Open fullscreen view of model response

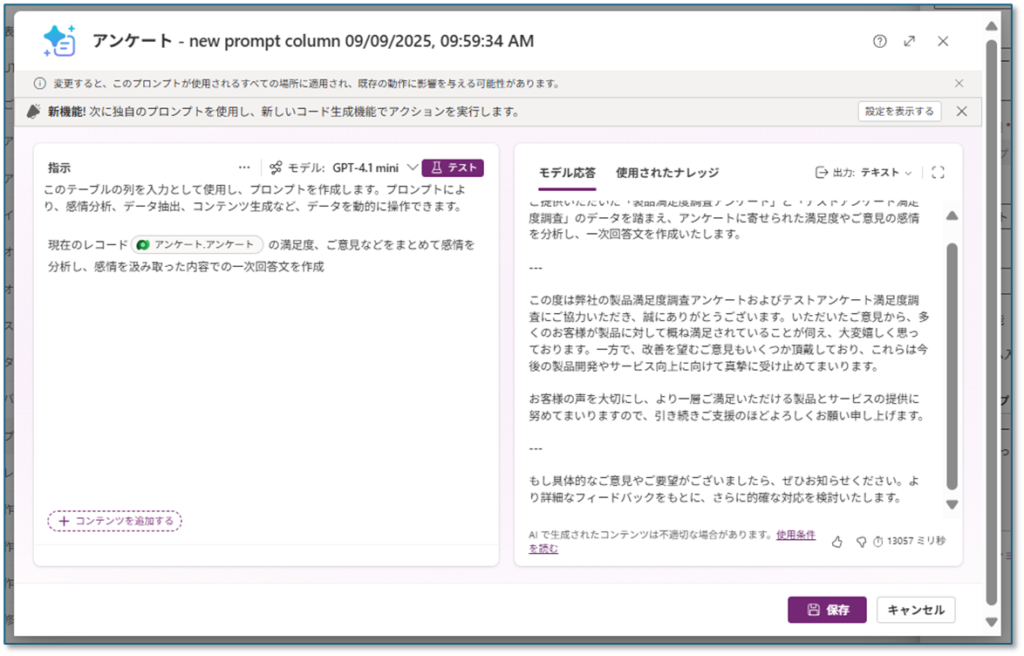point(937,172)
